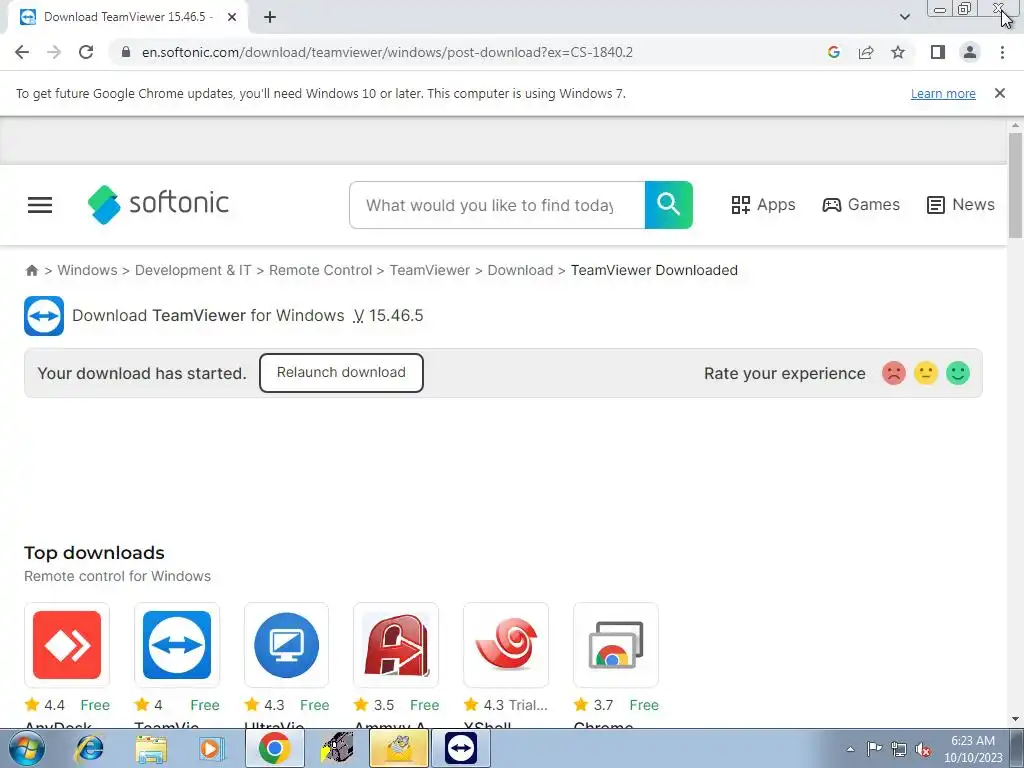Screen dimensions: 1024x768
Task: Open the Windows Start menu
Action: pyautogui.click(x=27, y=748)
